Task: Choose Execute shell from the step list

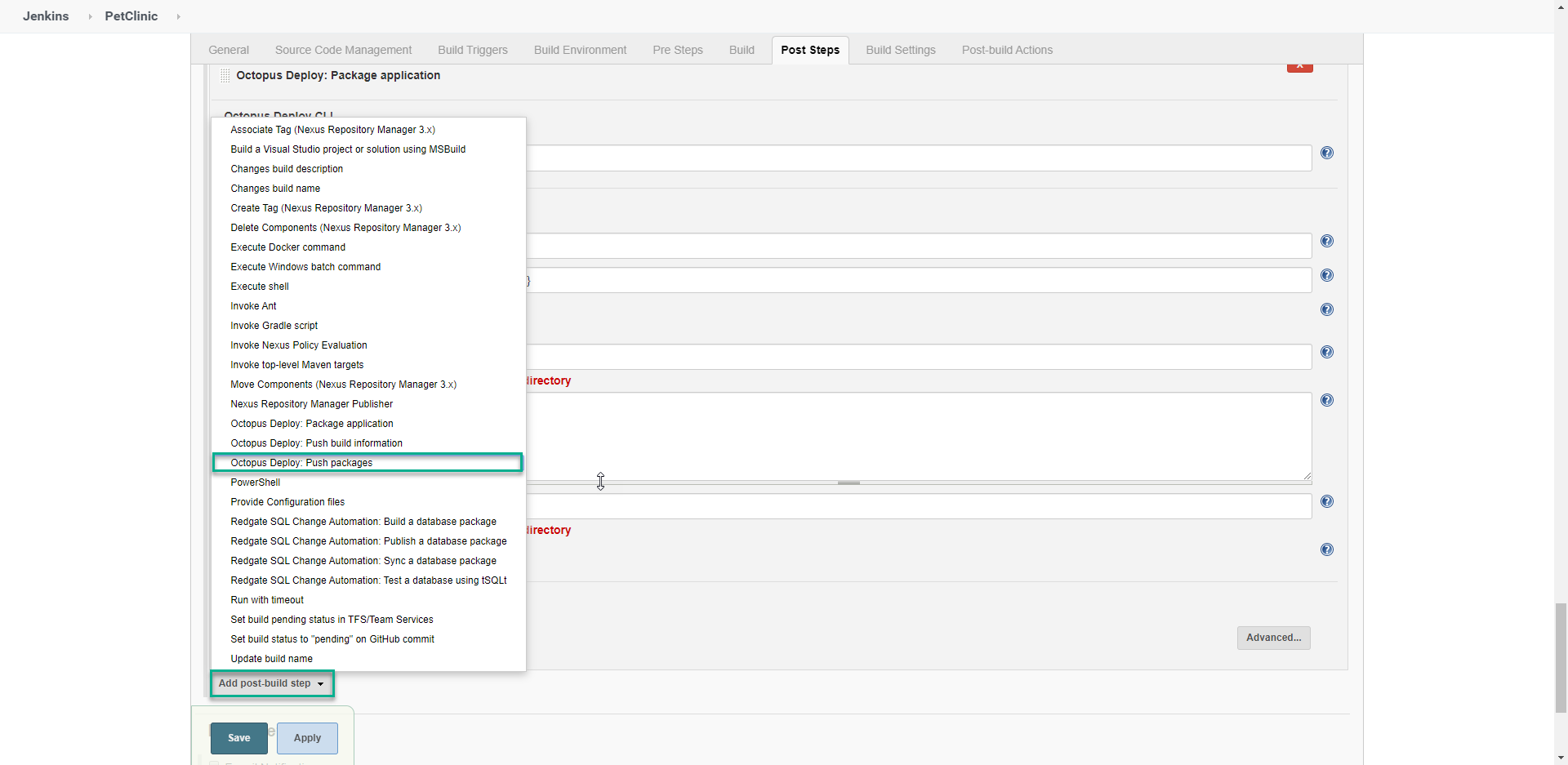Action: (260, 287)
